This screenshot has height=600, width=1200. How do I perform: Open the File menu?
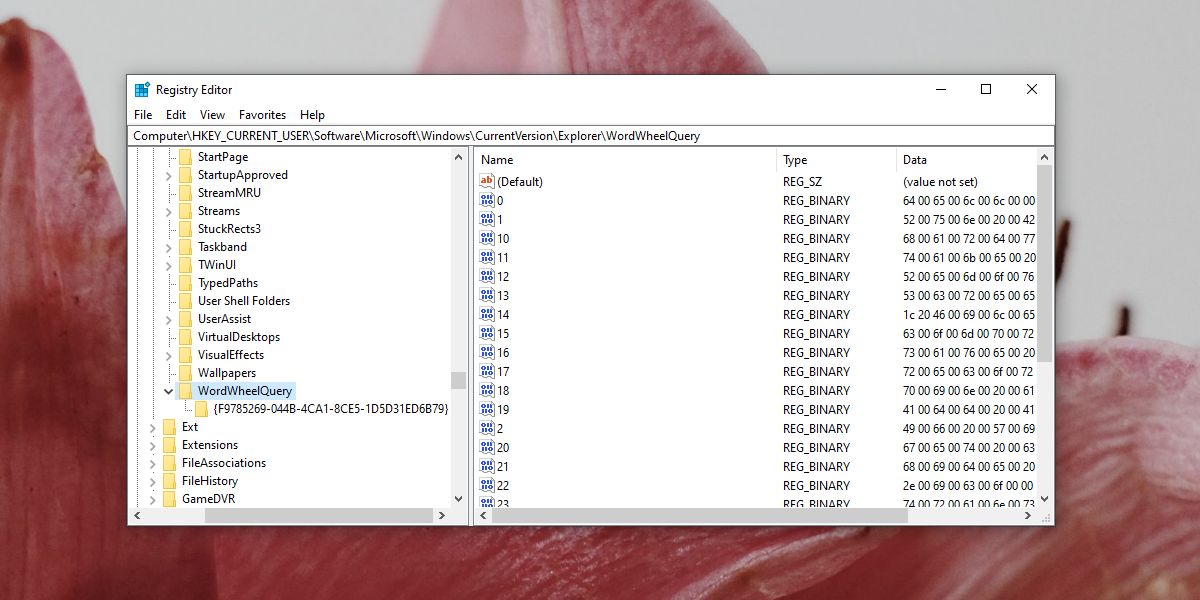(x=143, y=115)
